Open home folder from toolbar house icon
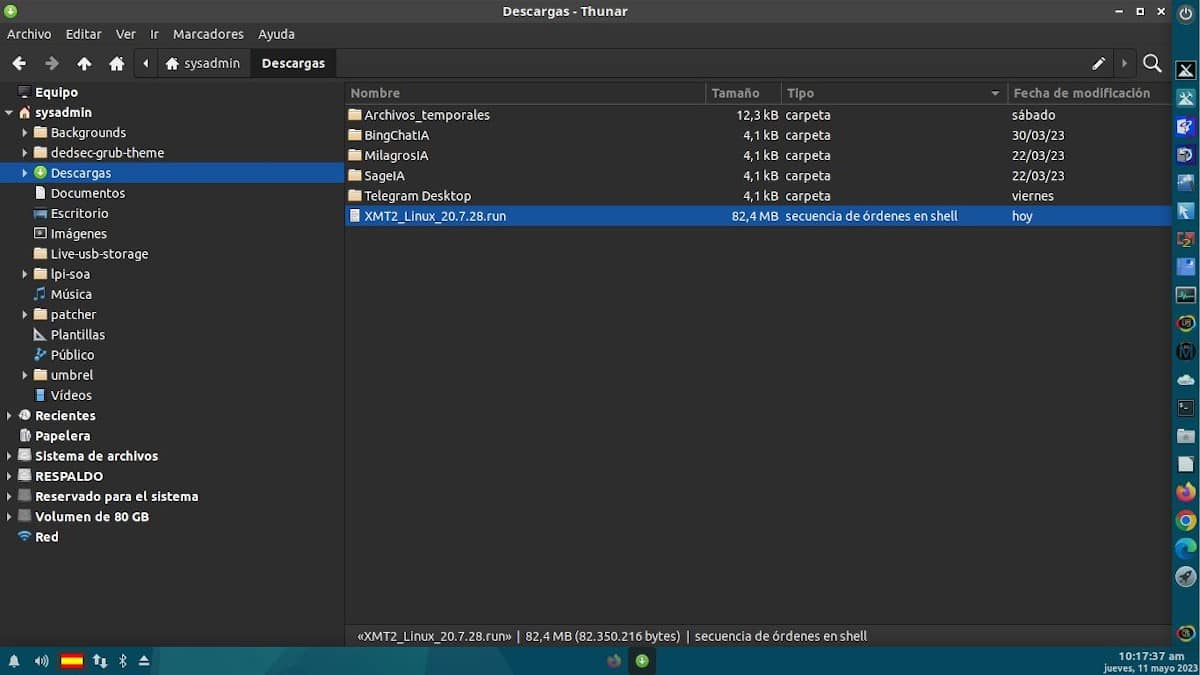1200x675 pixels. [117, 63]
